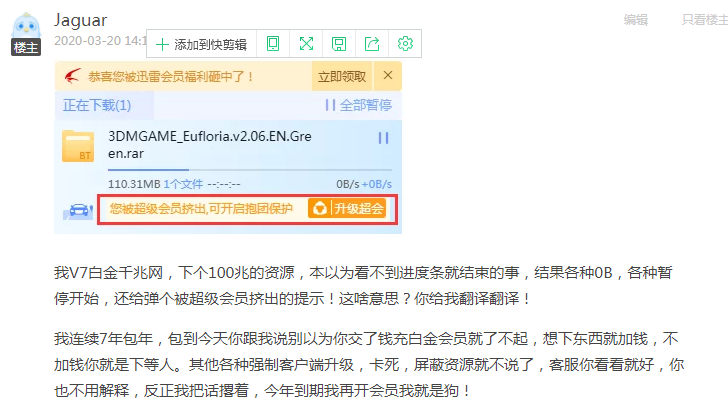The image size is (728, 417).
Task: Click the 升级超会 upgrade button
Action: [x=346, y=209]
